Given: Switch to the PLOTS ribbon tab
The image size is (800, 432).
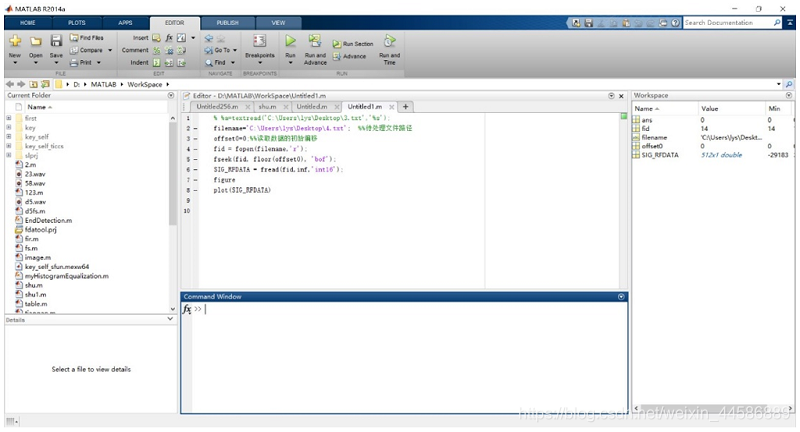Looking at the screenshot, I should pos(77,23).
